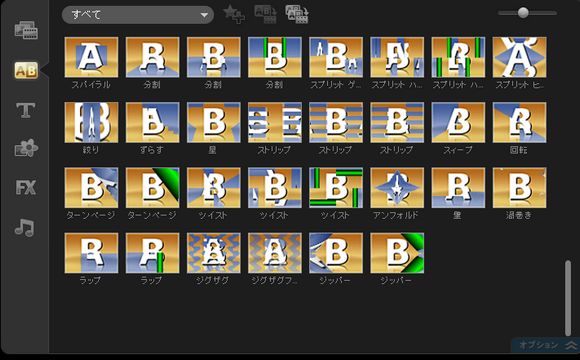The width and height of the screenshot is (580, 360).
Task: Select the 渦巻き transition thumbnail
Action: (x=519, y=188)
